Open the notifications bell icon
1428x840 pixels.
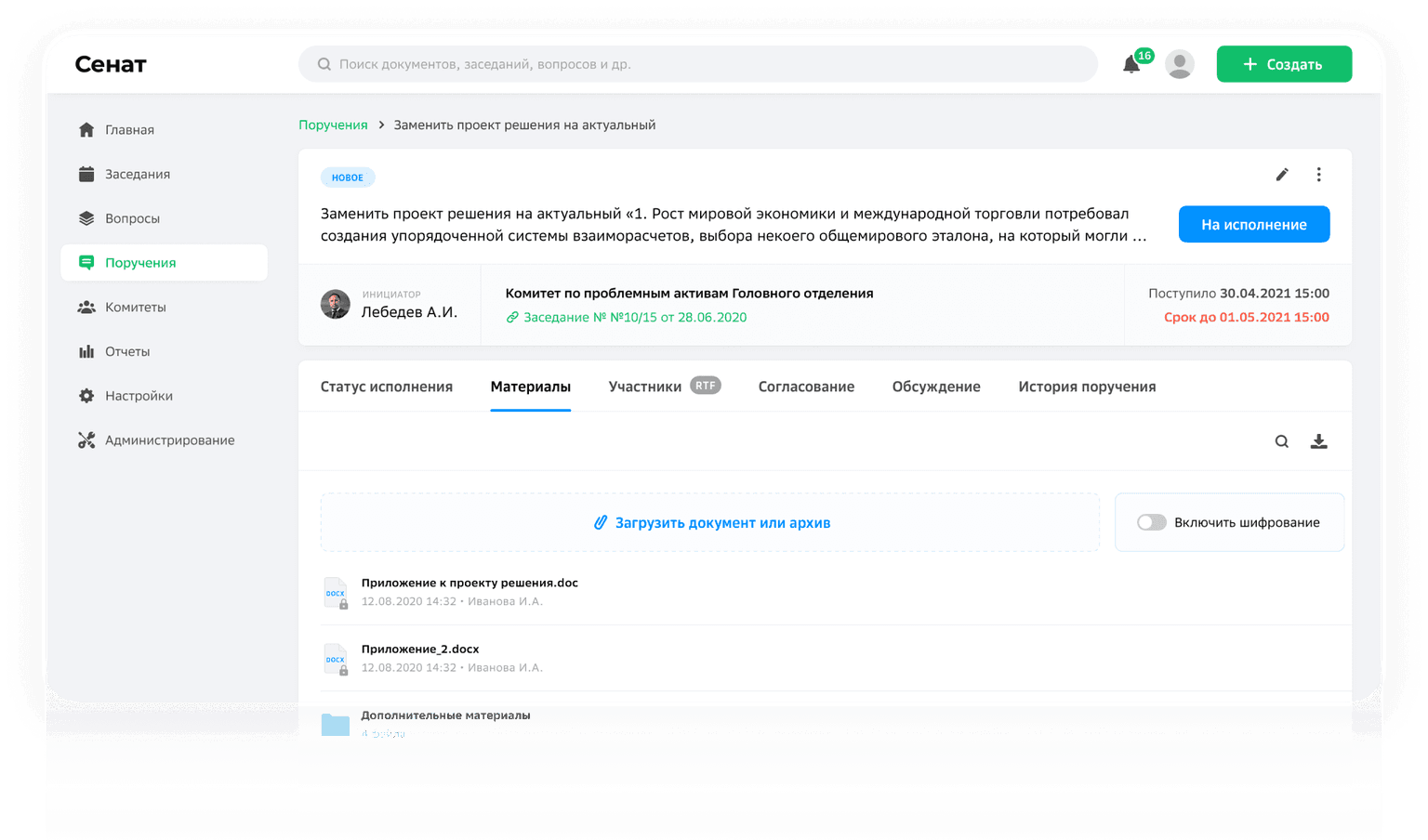1131,64
